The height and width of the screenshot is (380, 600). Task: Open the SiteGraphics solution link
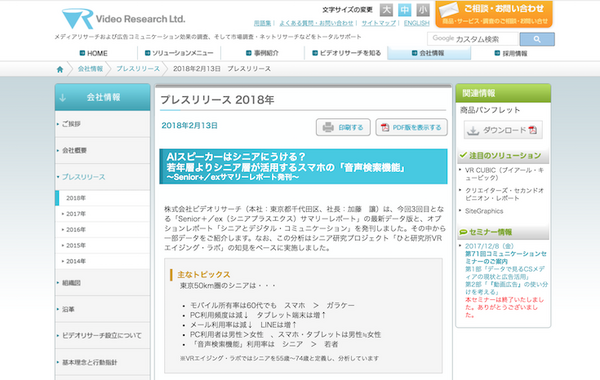[x=484, y=211]
